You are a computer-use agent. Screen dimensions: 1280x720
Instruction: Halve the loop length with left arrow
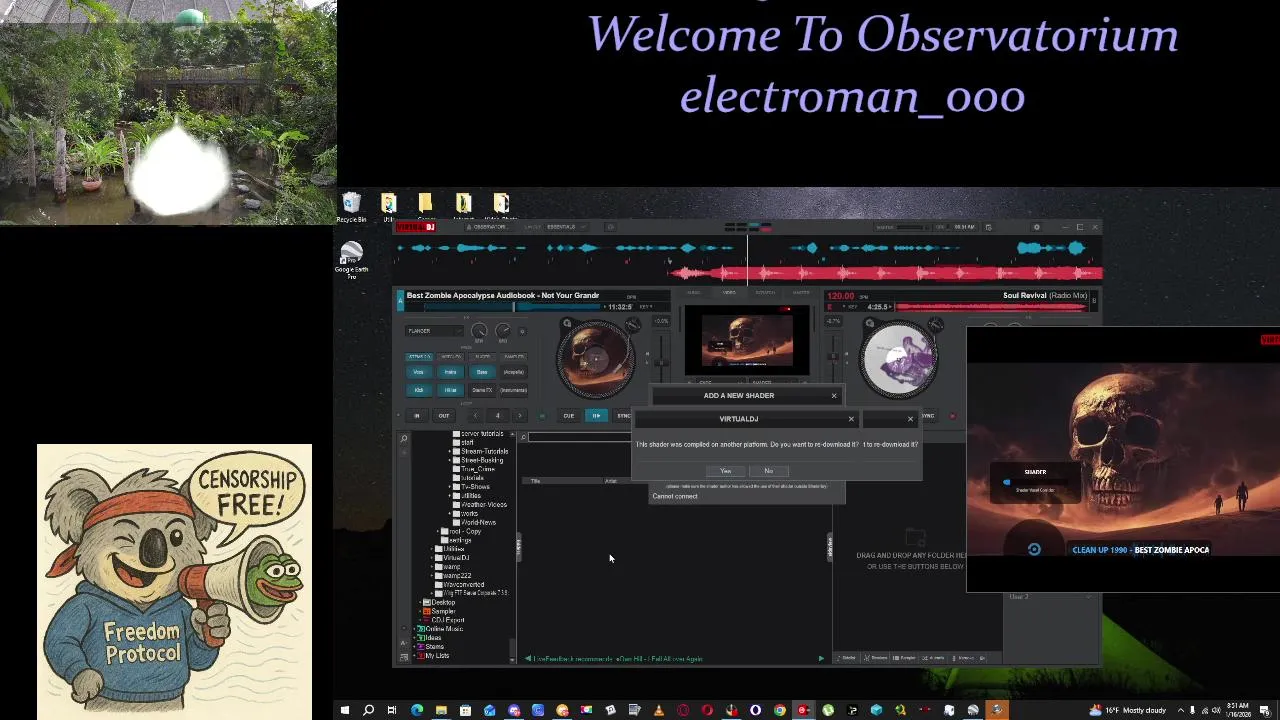tap(475, 416)
